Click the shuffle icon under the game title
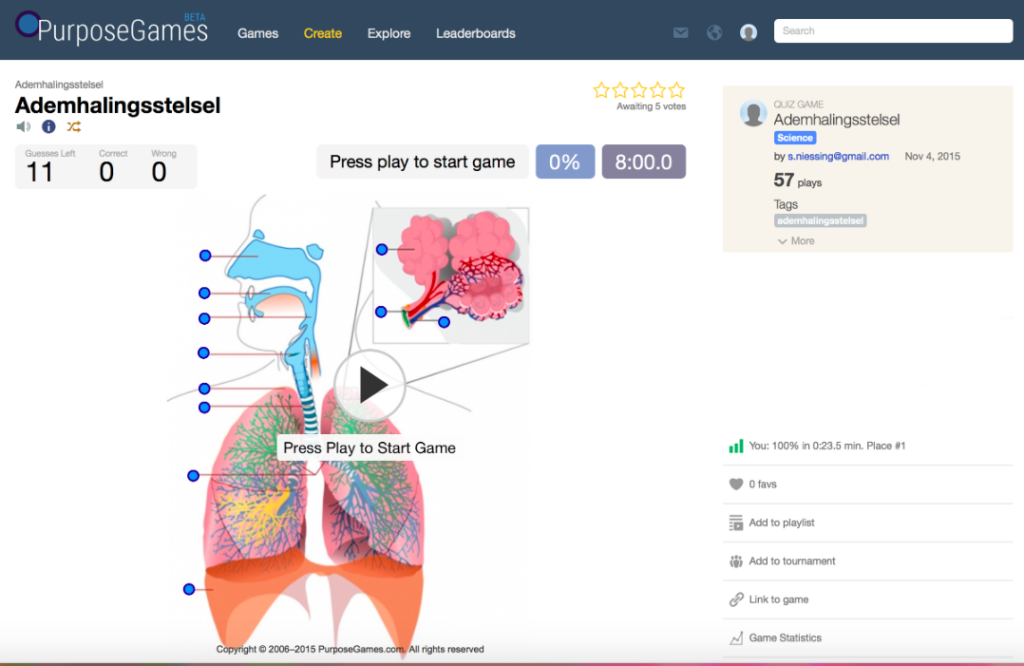1024x666 pixels. [x=72, y=126]
